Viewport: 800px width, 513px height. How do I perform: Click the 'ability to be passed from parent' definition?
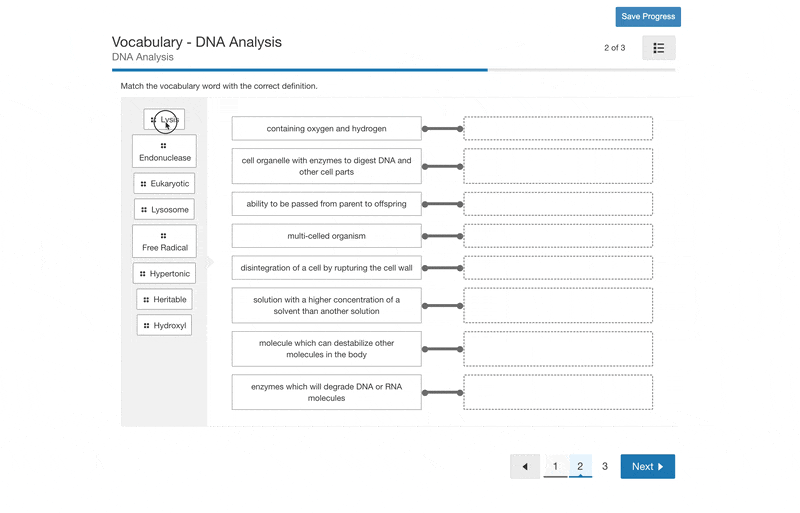pos(327,204)
